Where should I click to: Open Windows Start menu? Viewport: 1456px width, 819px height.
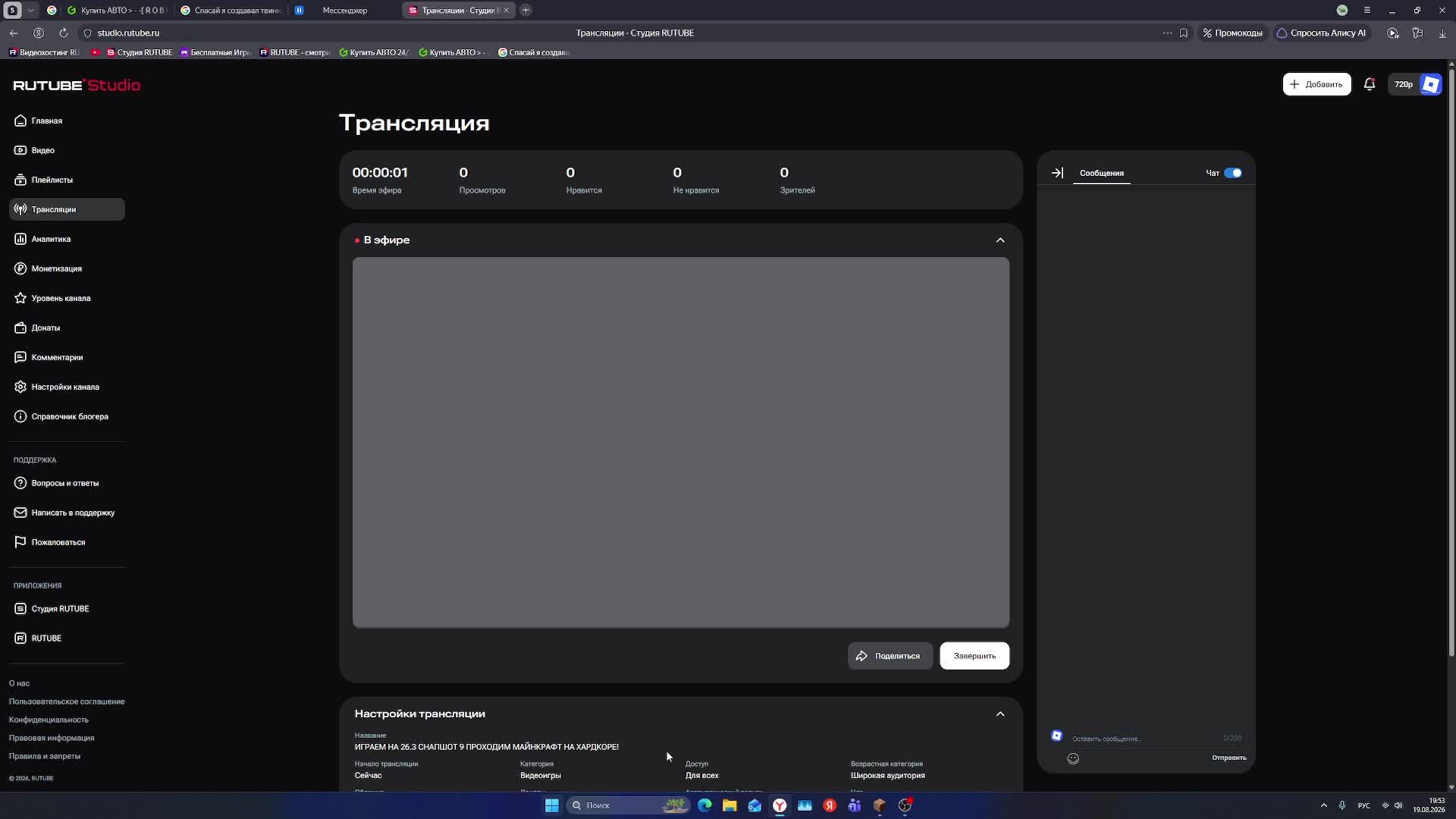(552, 805)
